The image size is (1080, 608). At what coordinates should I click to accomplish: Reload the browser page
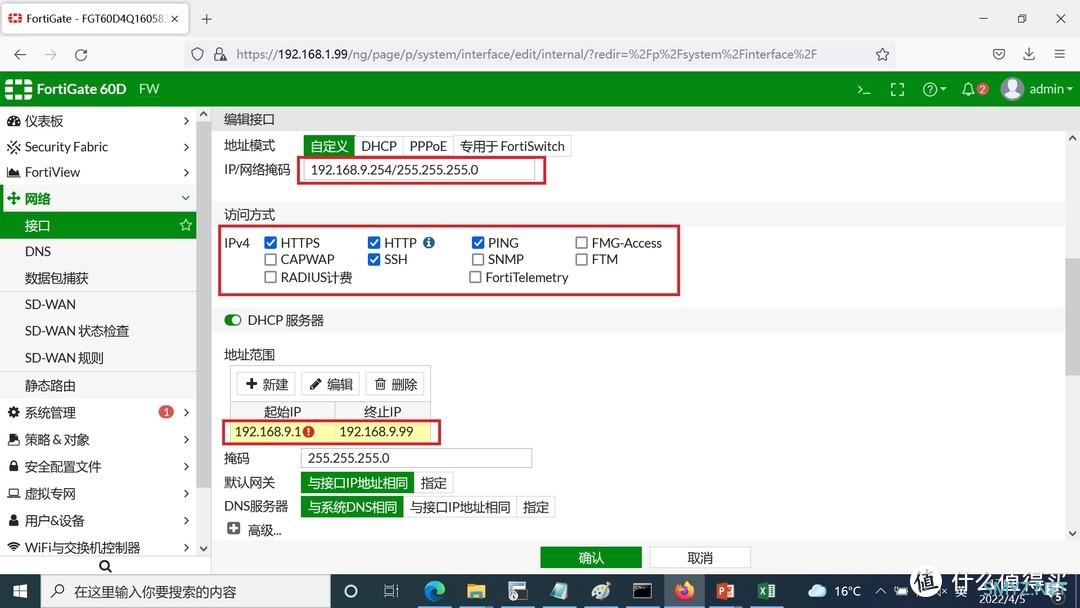[81, 54]
